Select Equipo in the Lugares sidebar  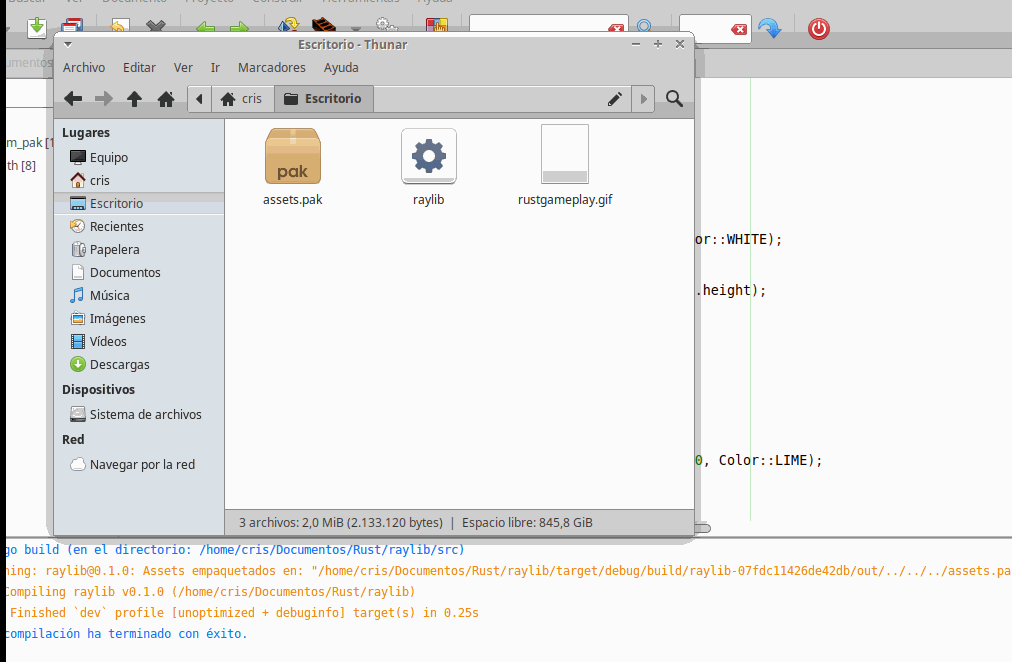click(x=139, y=157)
